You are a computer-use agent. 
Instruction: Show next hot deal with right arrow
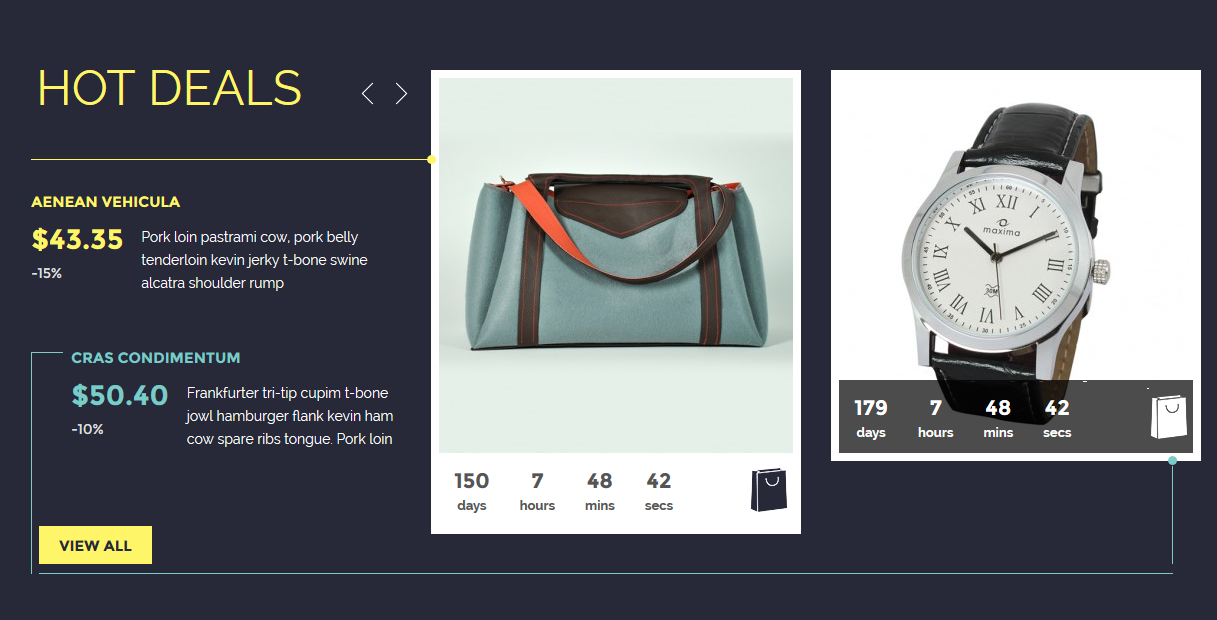click(x=401, y=93)
